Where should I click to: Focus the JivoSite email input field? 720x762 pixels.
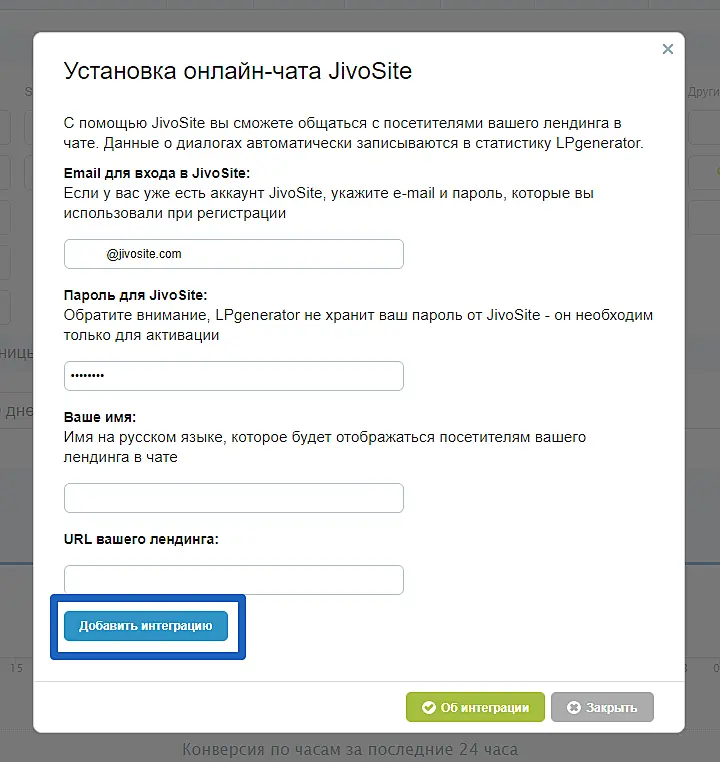pos(234,254)
